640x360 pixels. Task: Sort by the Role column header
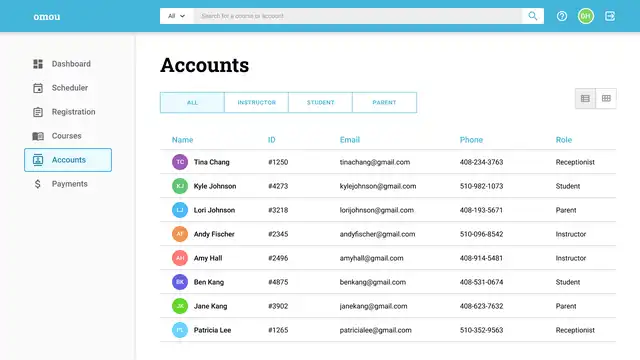pyautogui.click(x=564, y=140)
